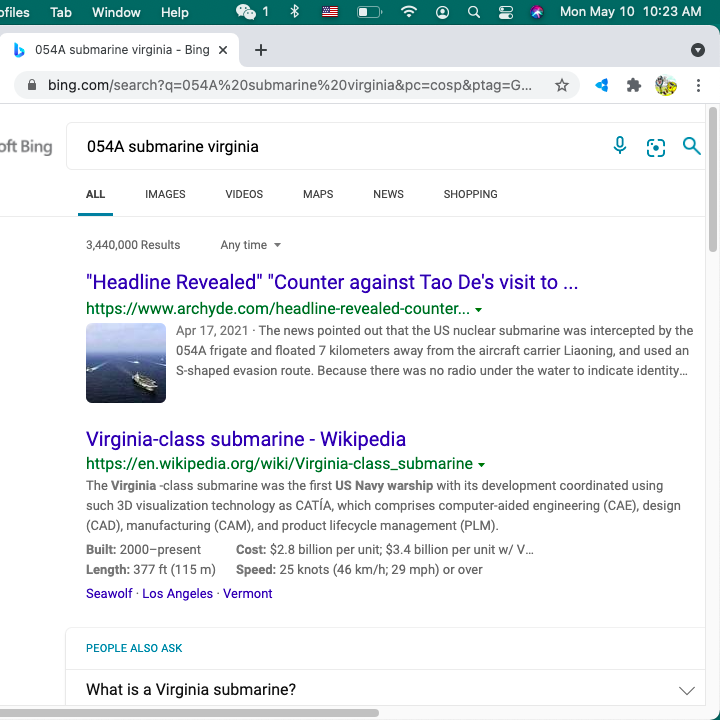720x720 pixels.
Task: Follow the Seawolf related link
Action: pos(109,594)
